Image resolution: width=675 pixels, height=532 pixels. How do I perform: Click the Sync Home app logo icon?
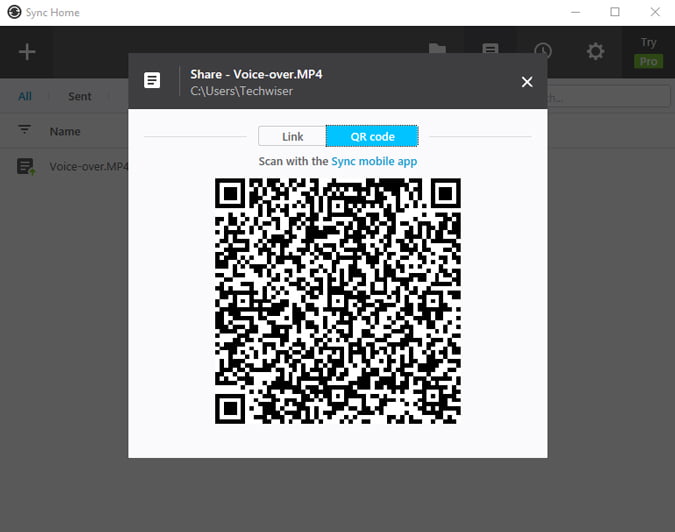pyautogui.click(x=14, y=12)
